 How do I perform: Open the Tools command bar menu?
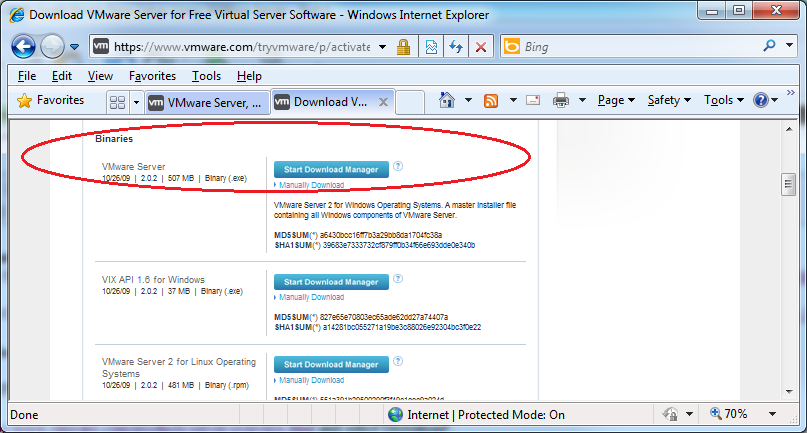coord(724,100)
